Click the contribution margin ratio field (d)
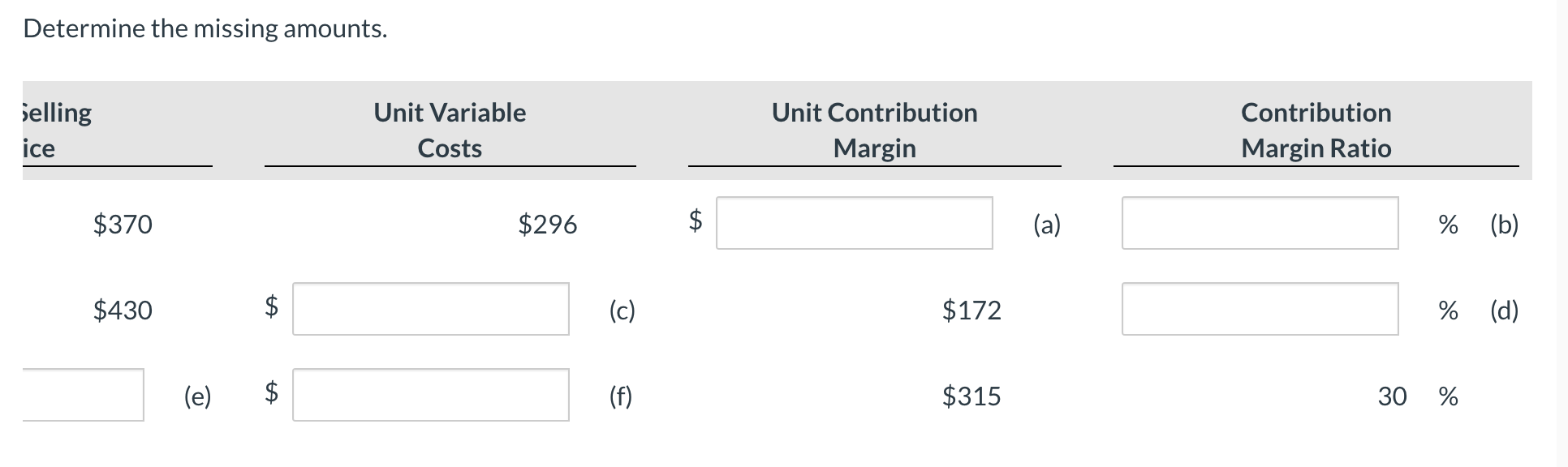The image size is (1568, 467). pos(1260,309)
